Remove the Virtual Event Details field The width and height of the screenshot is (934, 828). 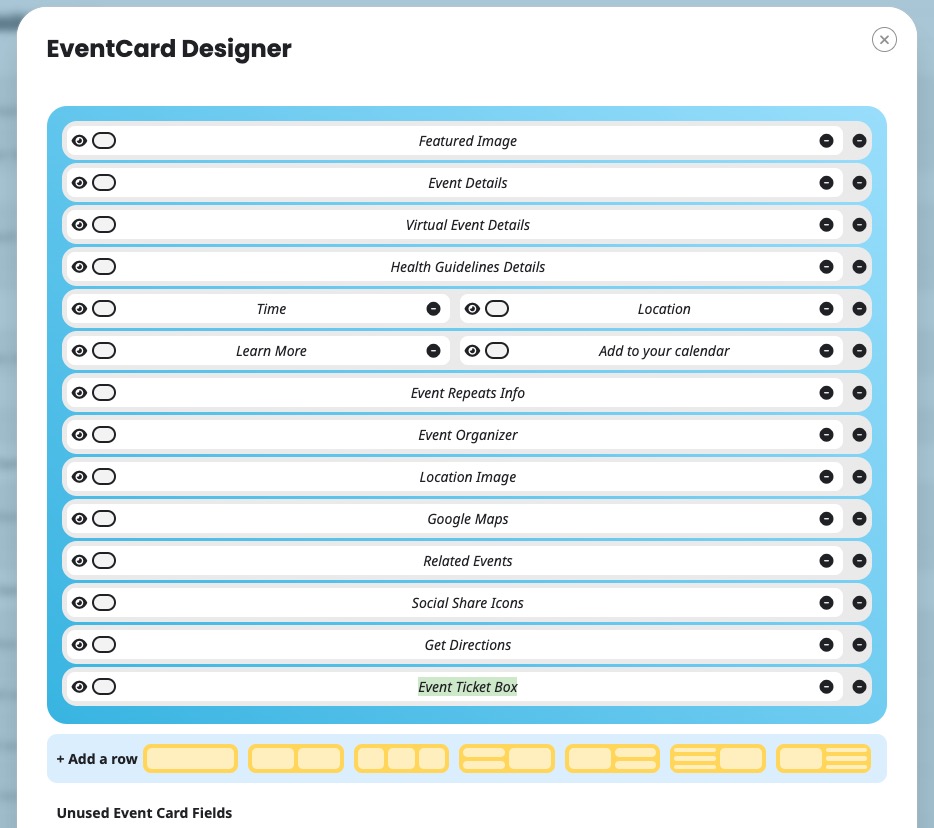click(x=826, y=225)
